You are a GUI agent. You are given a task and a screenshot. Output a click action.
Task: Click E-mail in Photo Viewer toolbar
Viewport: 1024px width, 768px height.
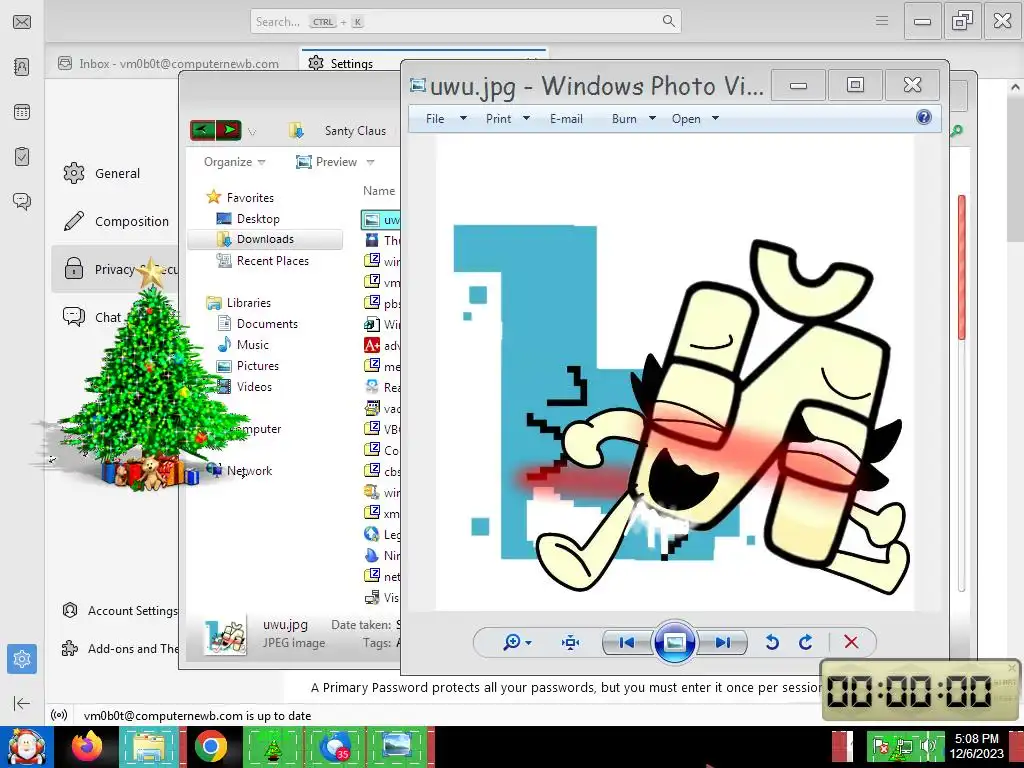(x=566, y=119)
